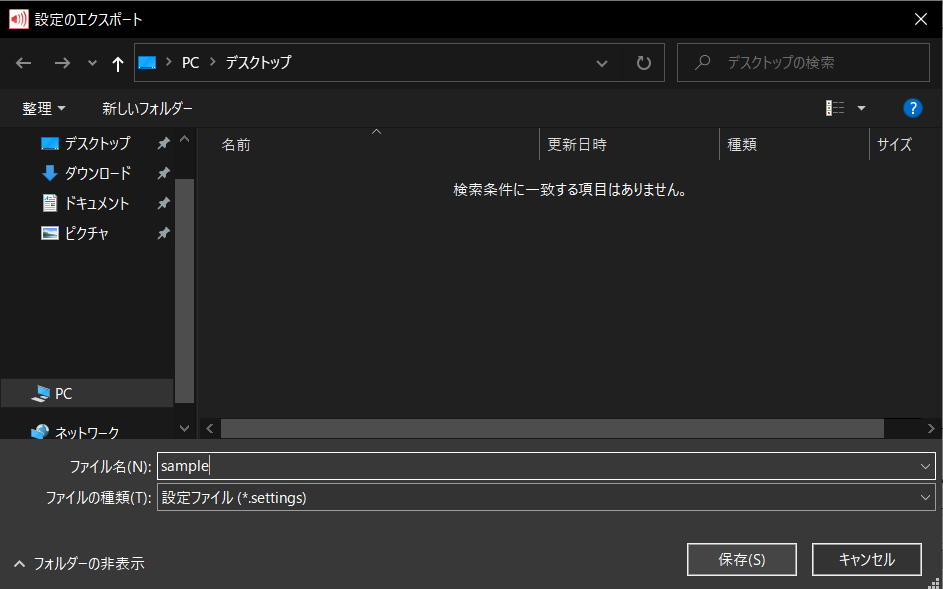Create a folder with 新しいフォルダー
Screen dimensions: 943x589
tap(147, 109)
